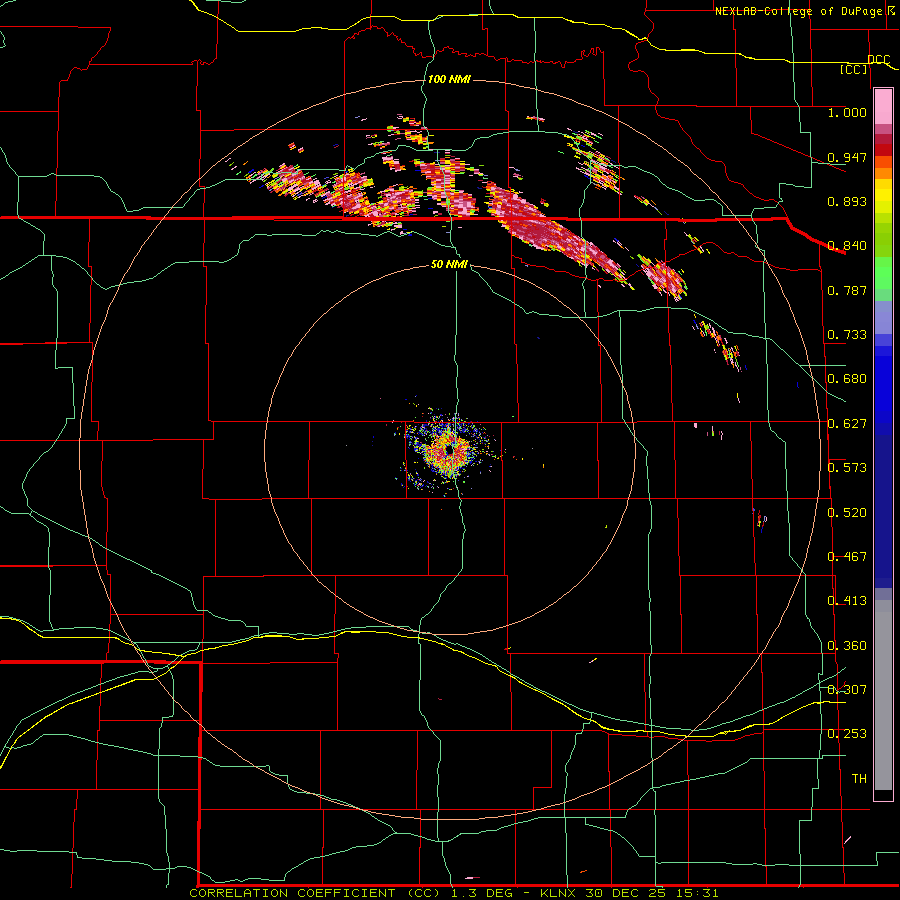900x900 pixels.
Task: Pick the gray bottom segment of color bar
Action: pos(883,695)
